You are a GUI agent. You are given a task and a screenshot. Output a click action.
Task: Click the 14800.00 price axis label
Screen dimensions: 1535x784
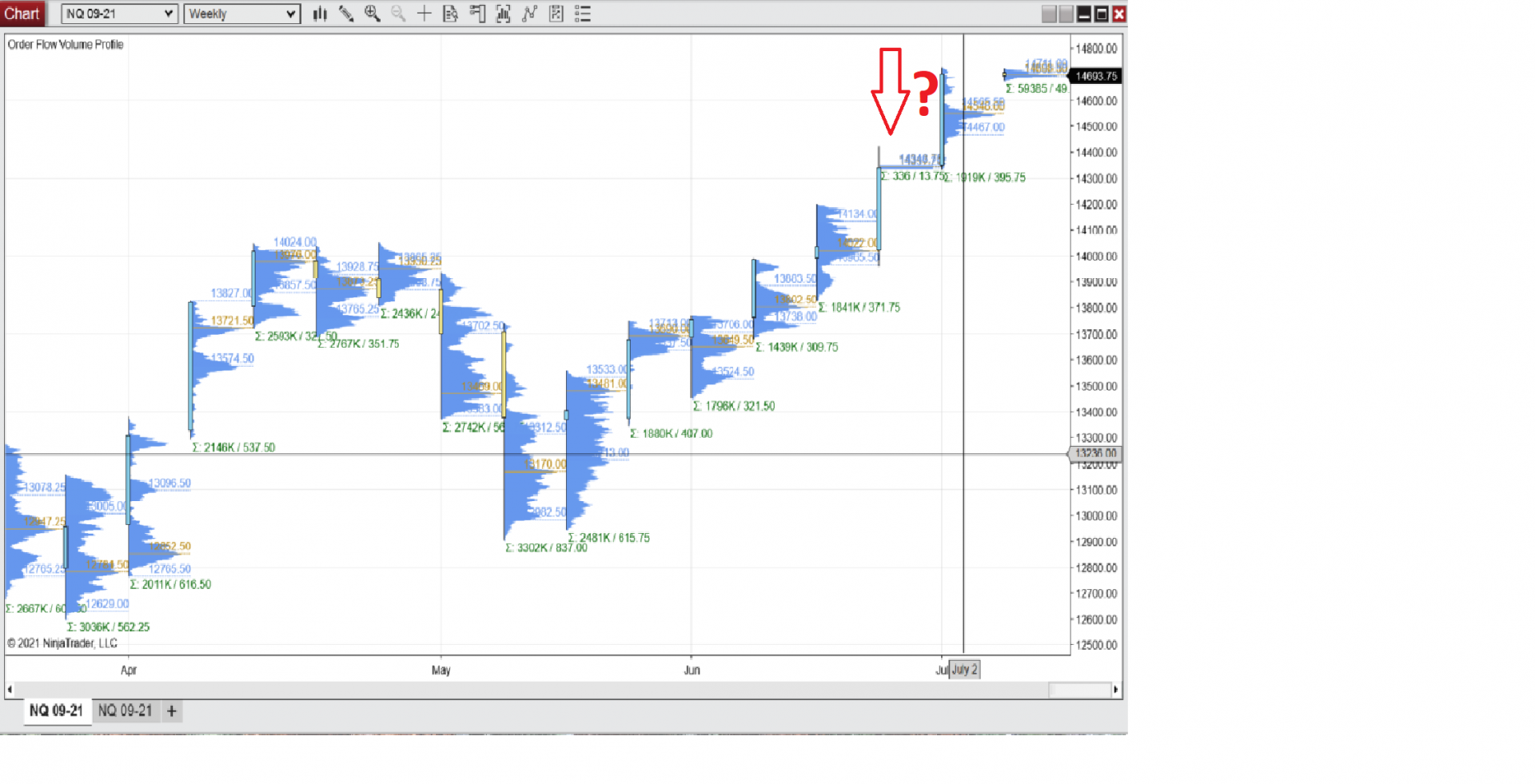(1096, 49)
